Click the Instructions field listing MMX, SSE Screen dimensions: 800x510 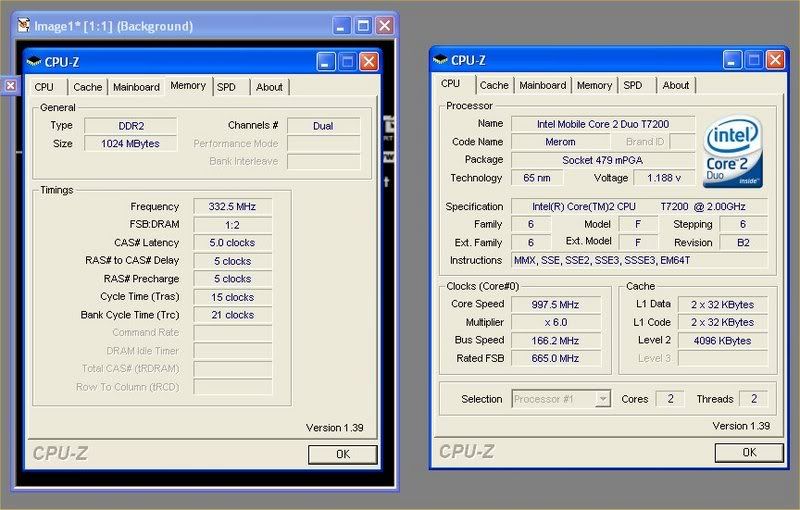(x=639, y=261)
